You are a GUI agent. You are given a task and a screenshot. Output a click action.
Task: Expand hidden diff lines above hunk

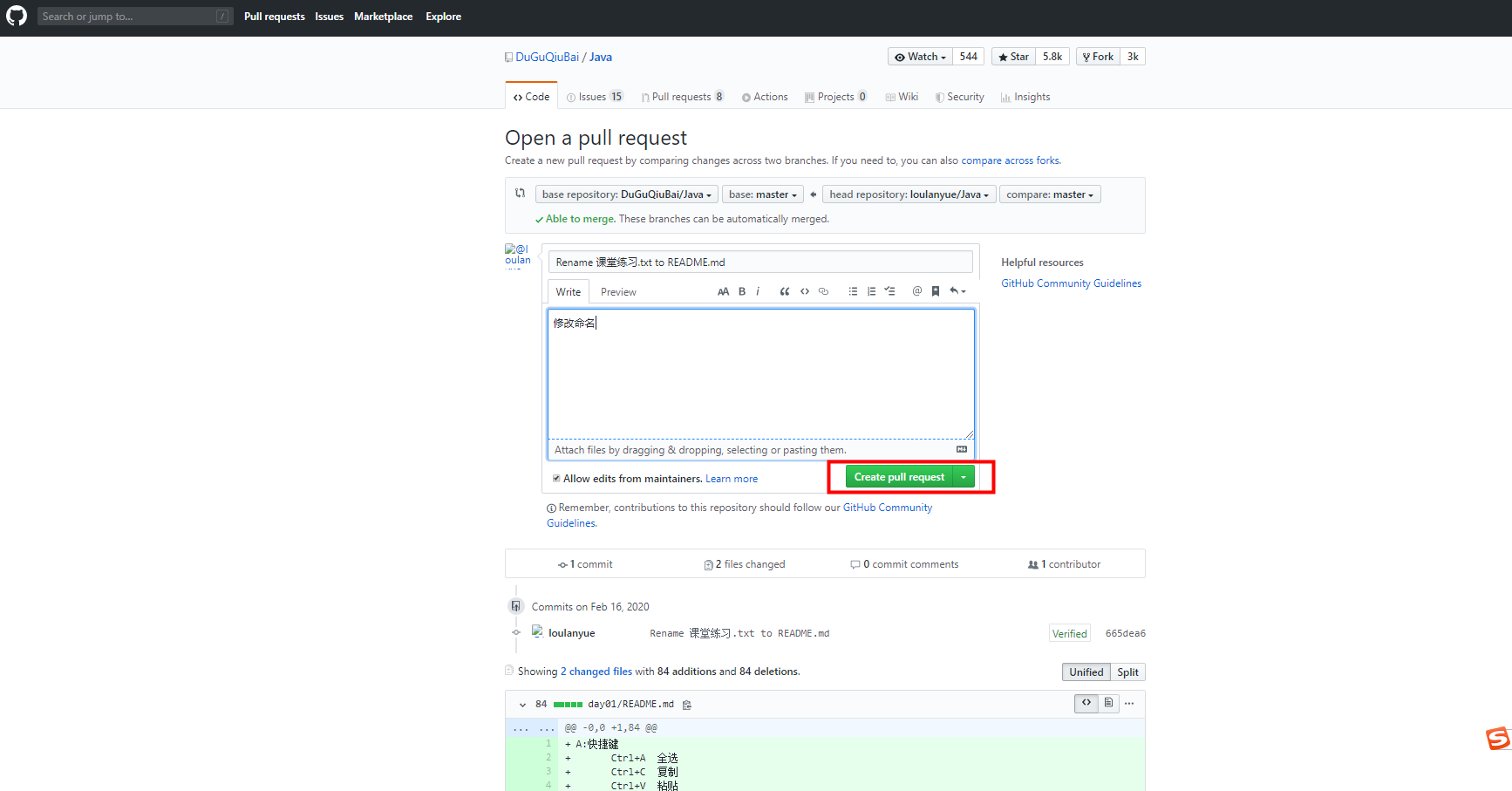click(x=534, y=727)
